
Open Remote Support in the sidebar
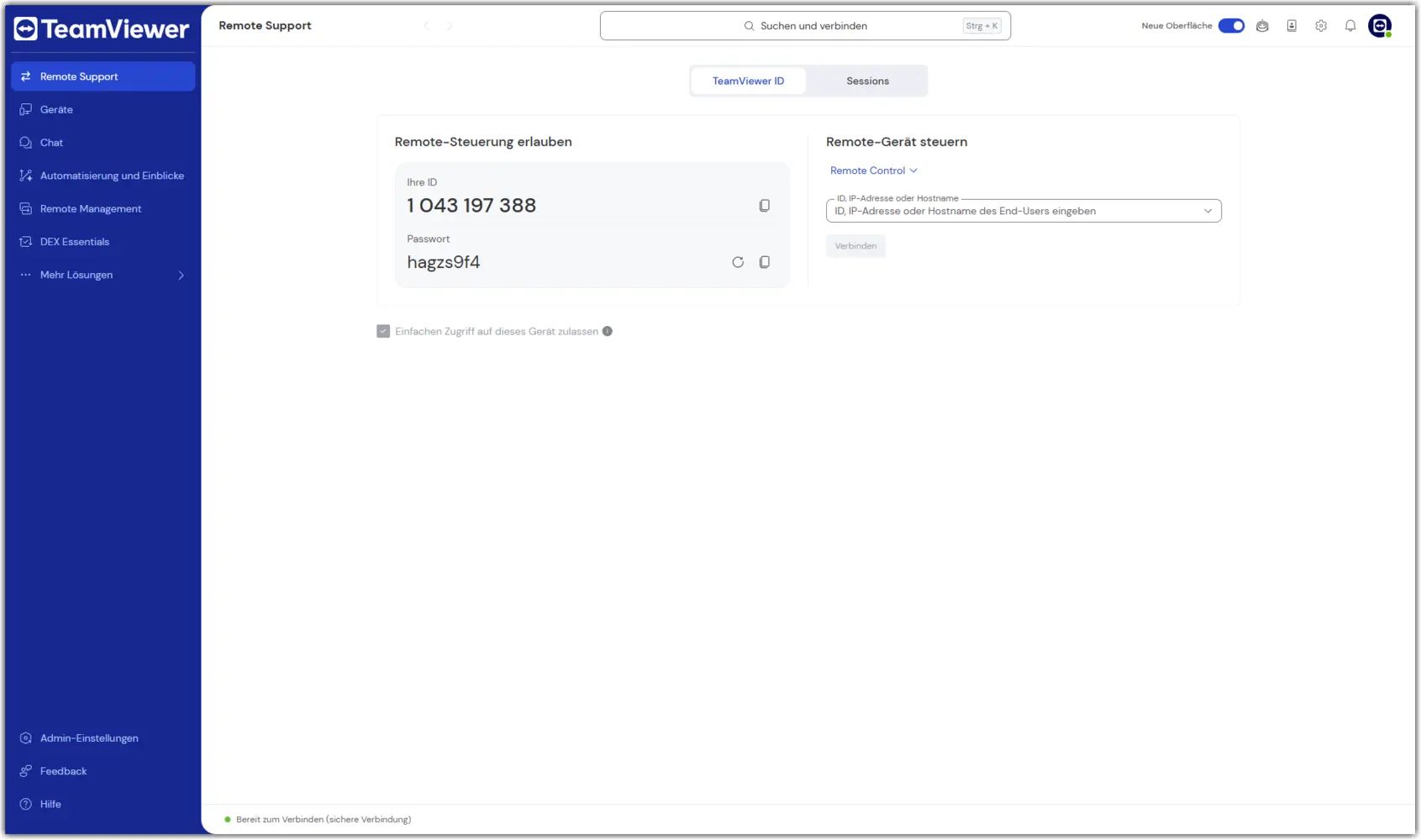103,76
